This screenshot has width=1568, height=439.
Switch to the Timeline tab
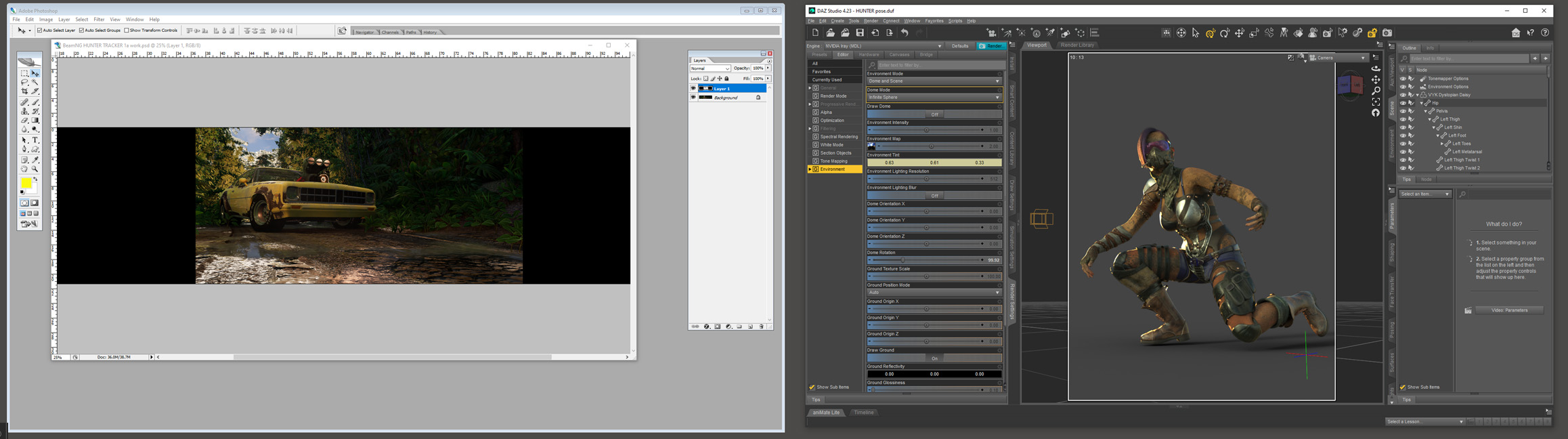863,413
